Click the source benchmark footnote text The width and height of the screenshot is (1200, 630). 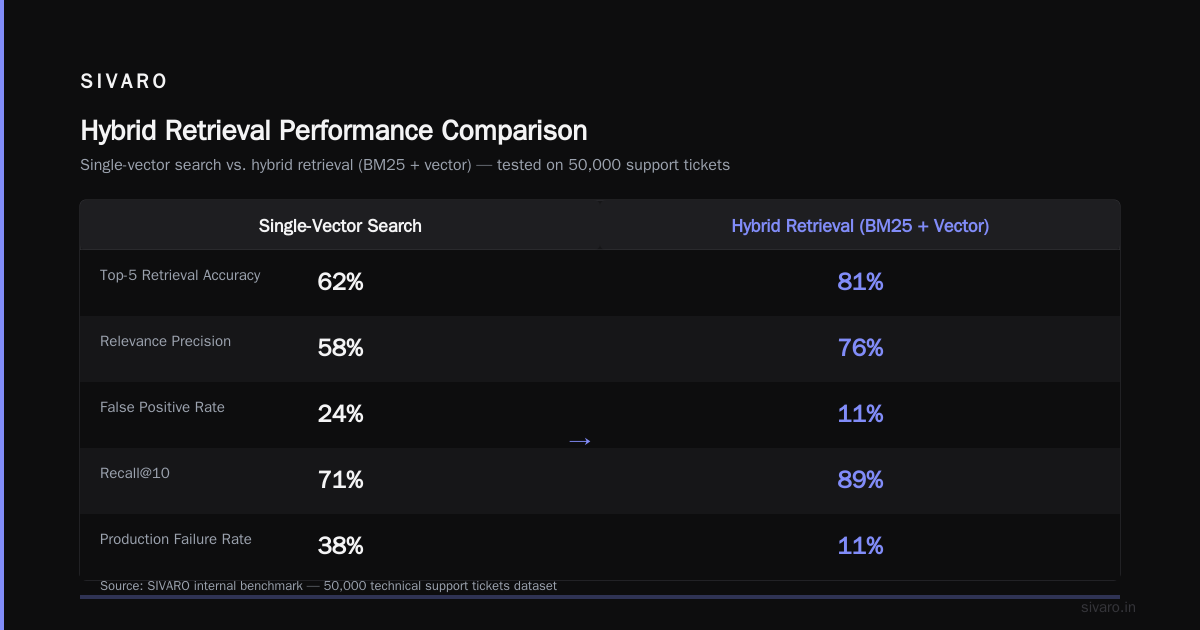pos(328,585)
